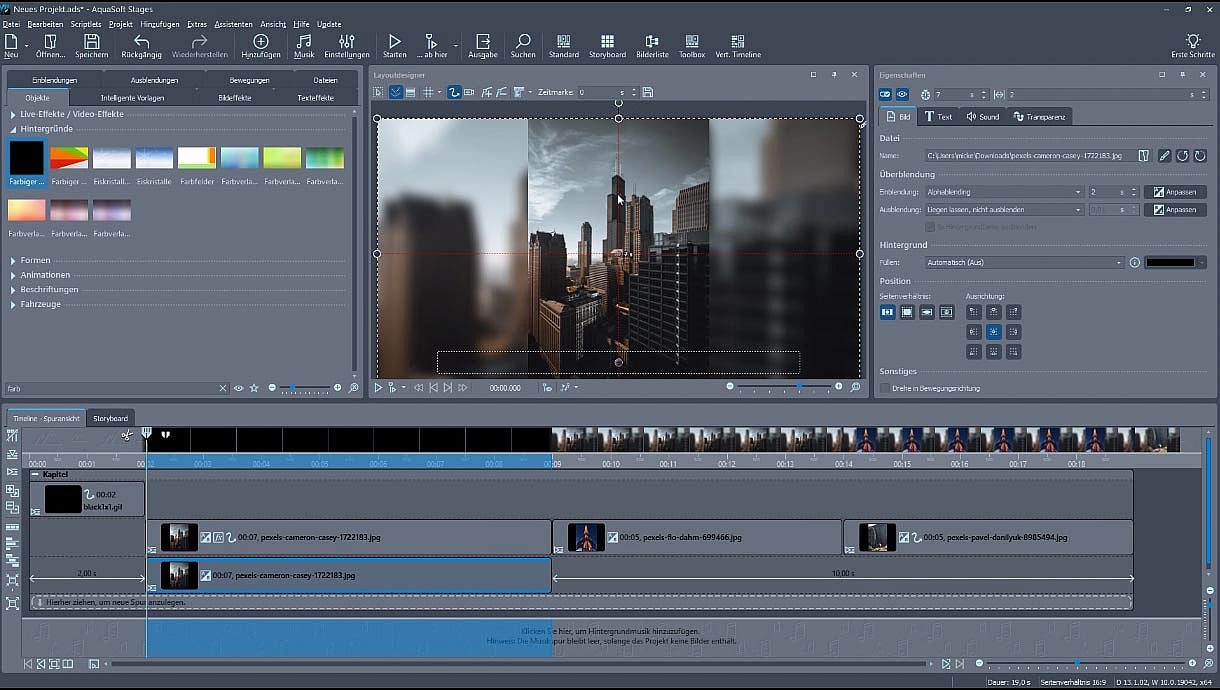Open the Toolbox icon
The image size is (1220, 690).
[x=691, y=44]
